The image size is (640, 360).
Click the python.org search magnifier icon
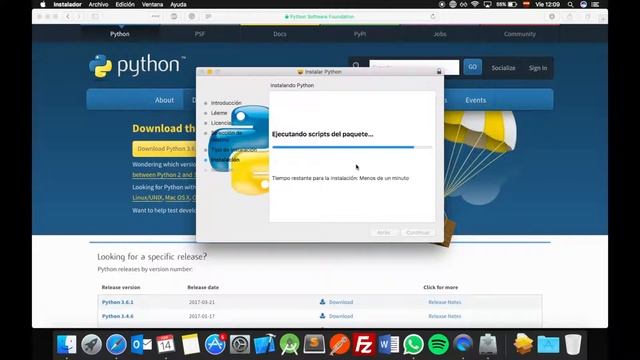pyautogui.click(x=356, y=65)
